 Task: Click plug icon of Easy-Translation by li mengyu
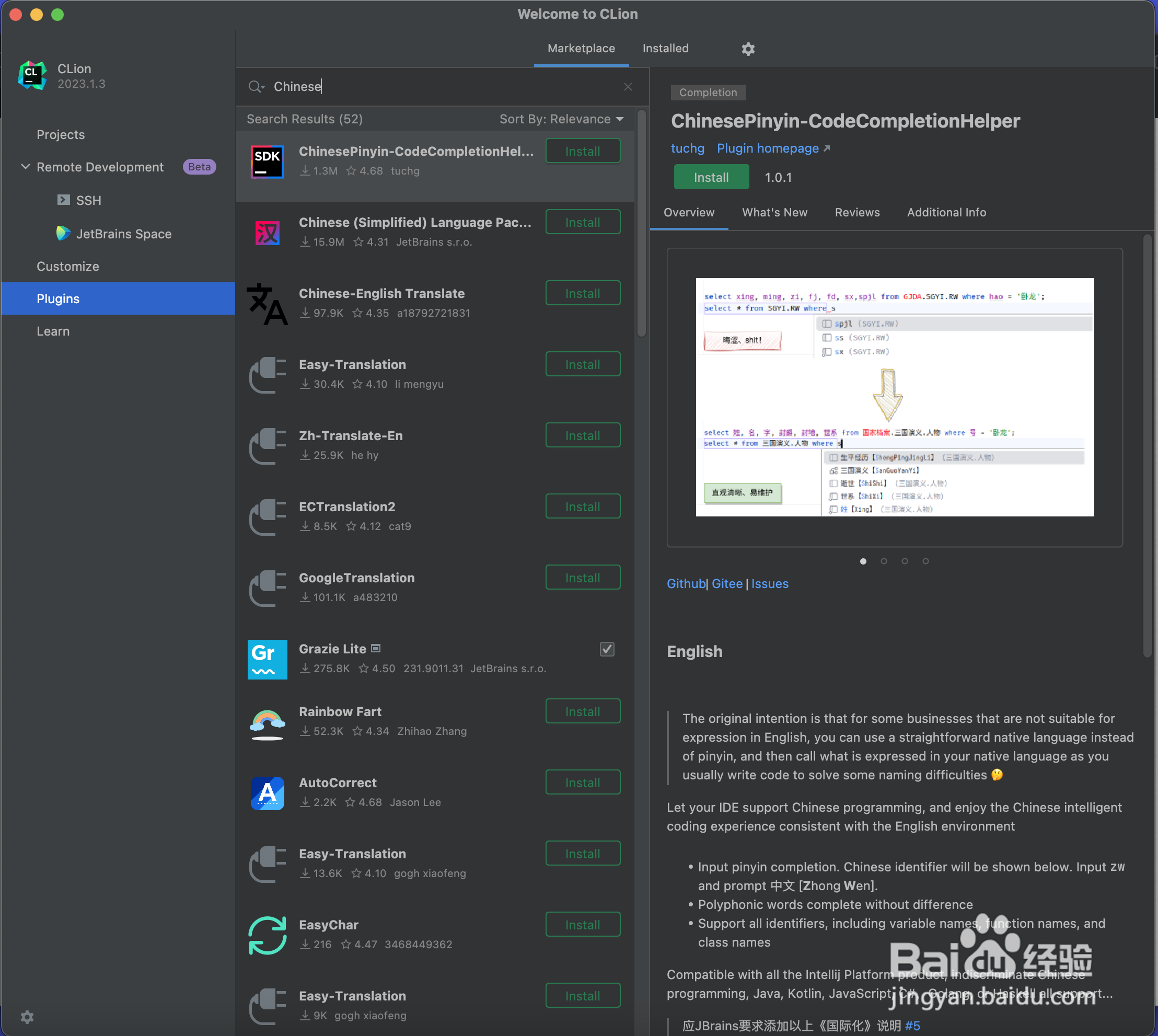click(x=267, y=375)
